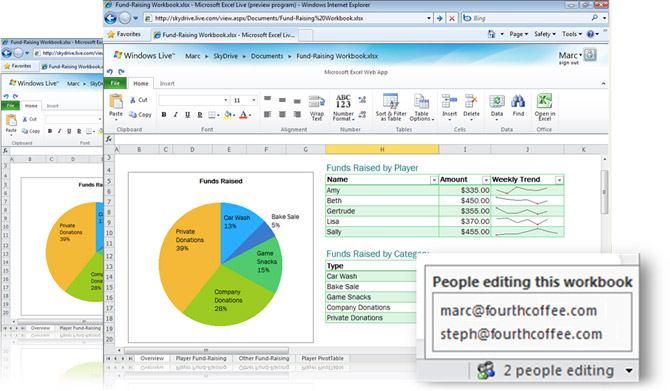The height and width of the screenshot is (391, 670).
Task: Click Favorites button in front window
Action: [124, 34]
